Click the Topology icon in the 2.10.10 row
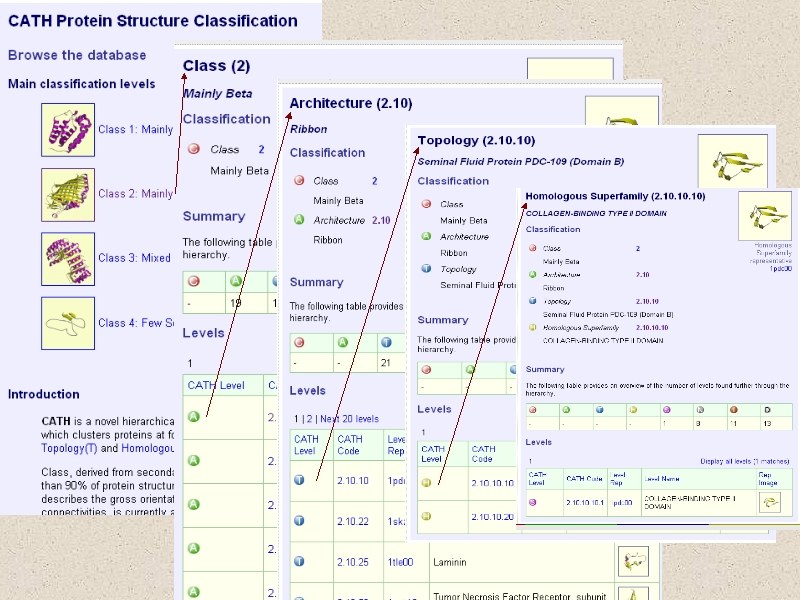 click(299, 480)
